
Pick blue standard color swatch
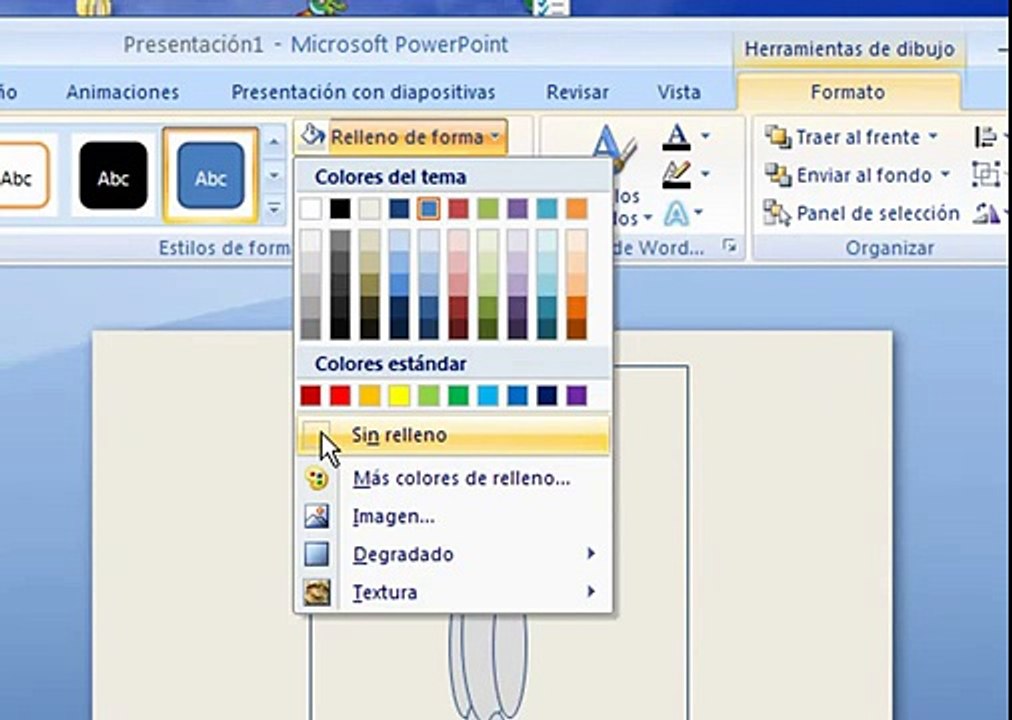point(518,395)
